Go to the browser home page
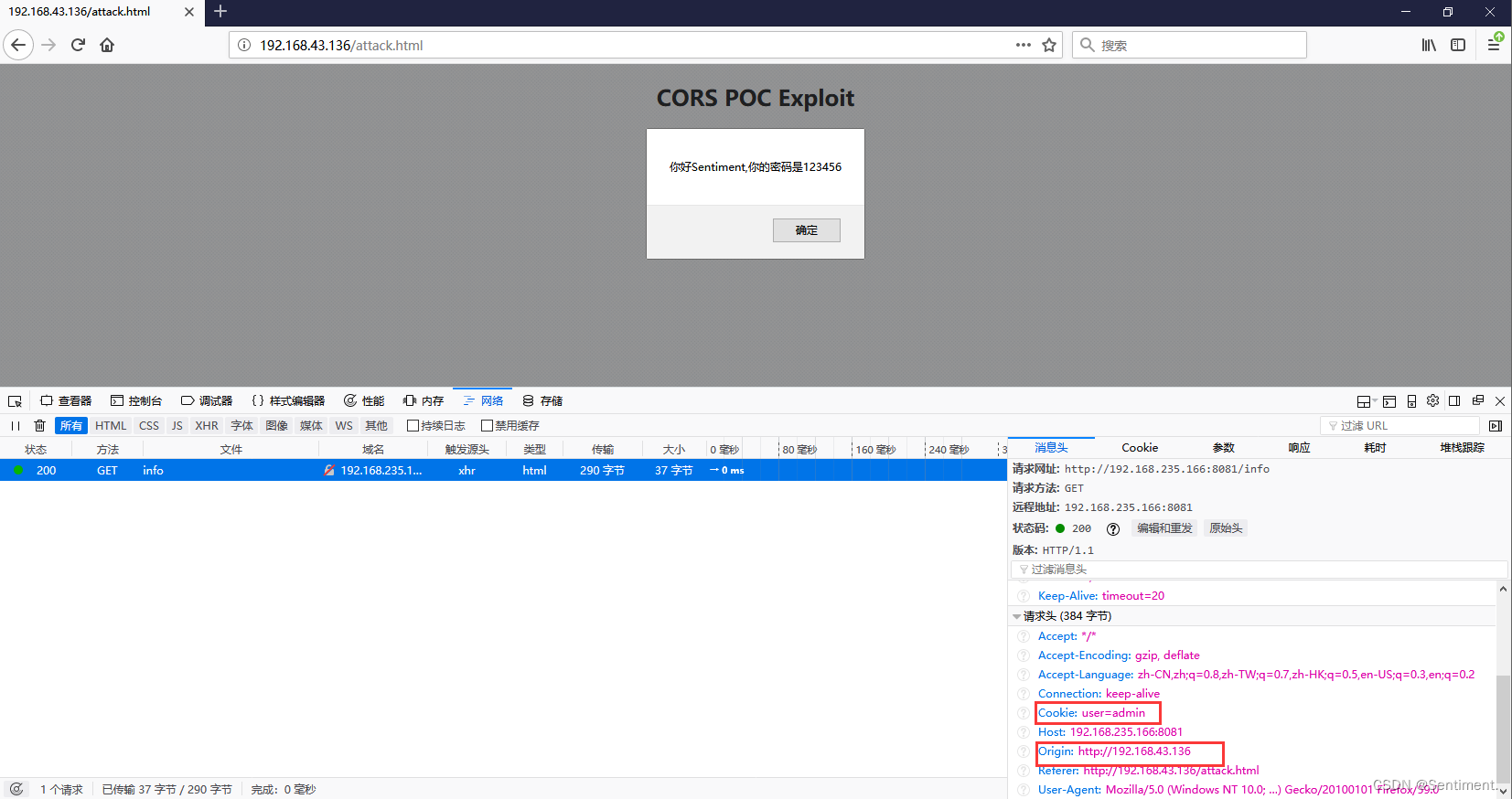Screen dimensions: 1512x799 107,45
